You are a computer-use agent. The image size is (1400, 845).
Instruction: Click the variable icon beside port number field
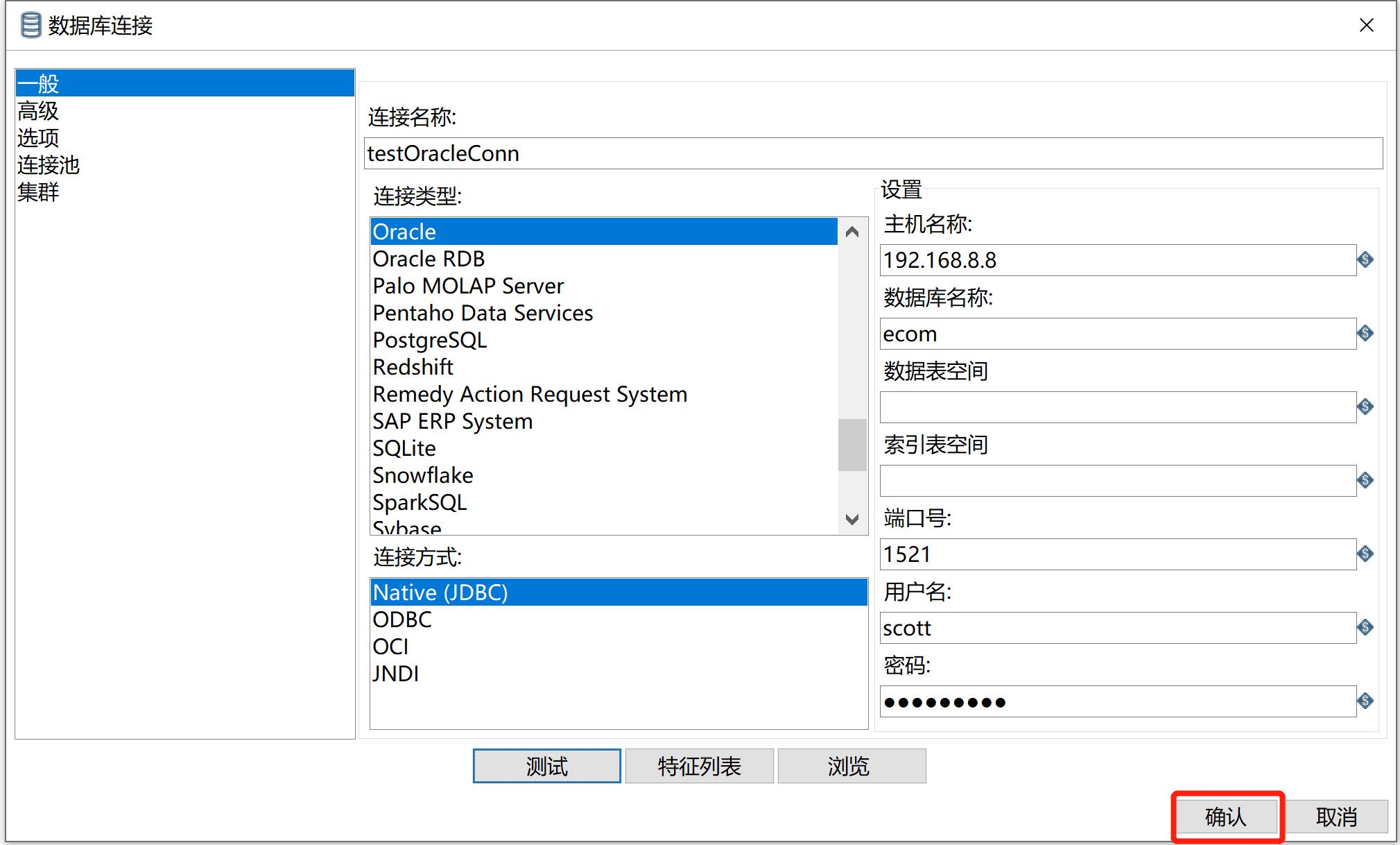click(x=1365, y=554)
